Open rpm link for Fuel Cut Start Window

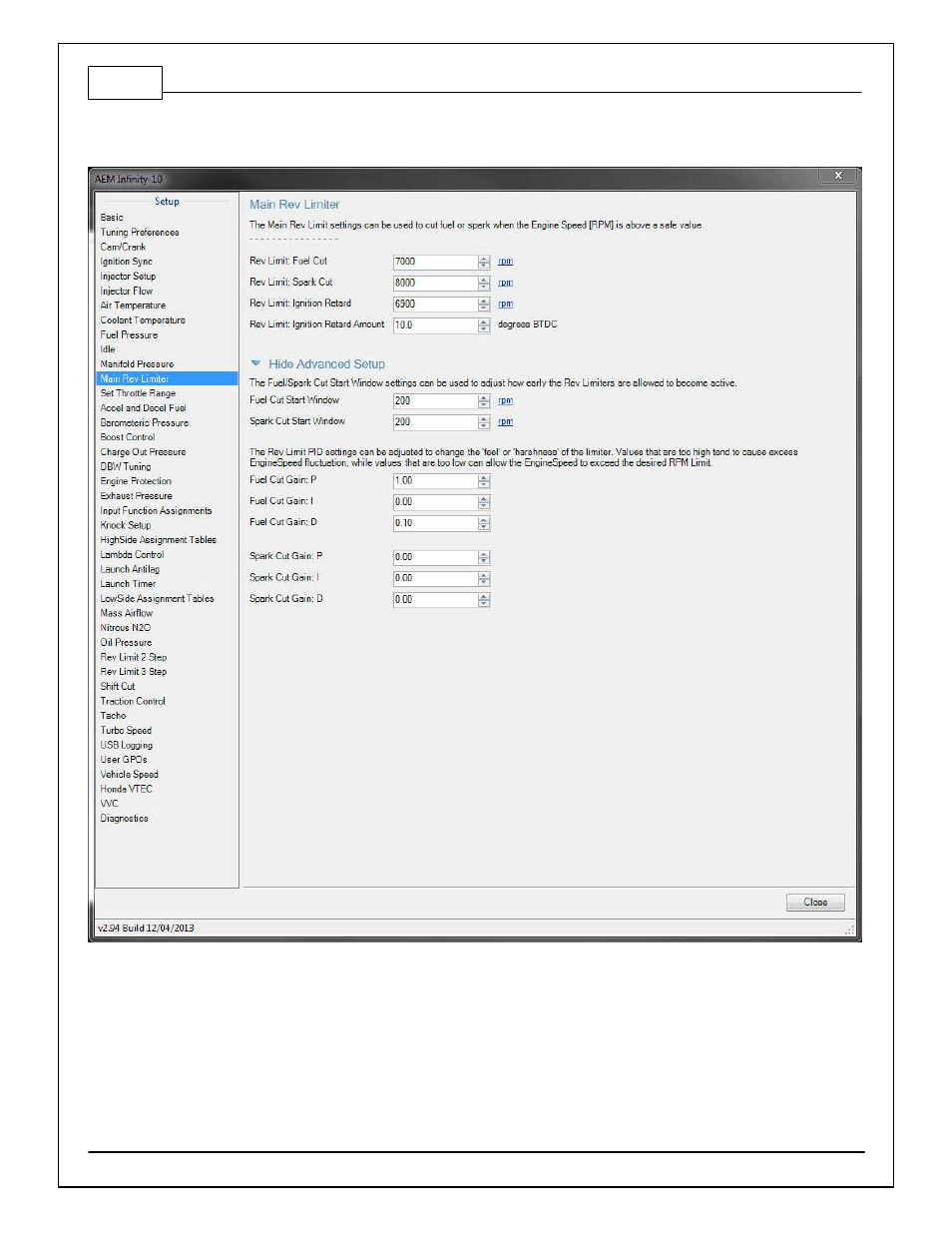505,401
